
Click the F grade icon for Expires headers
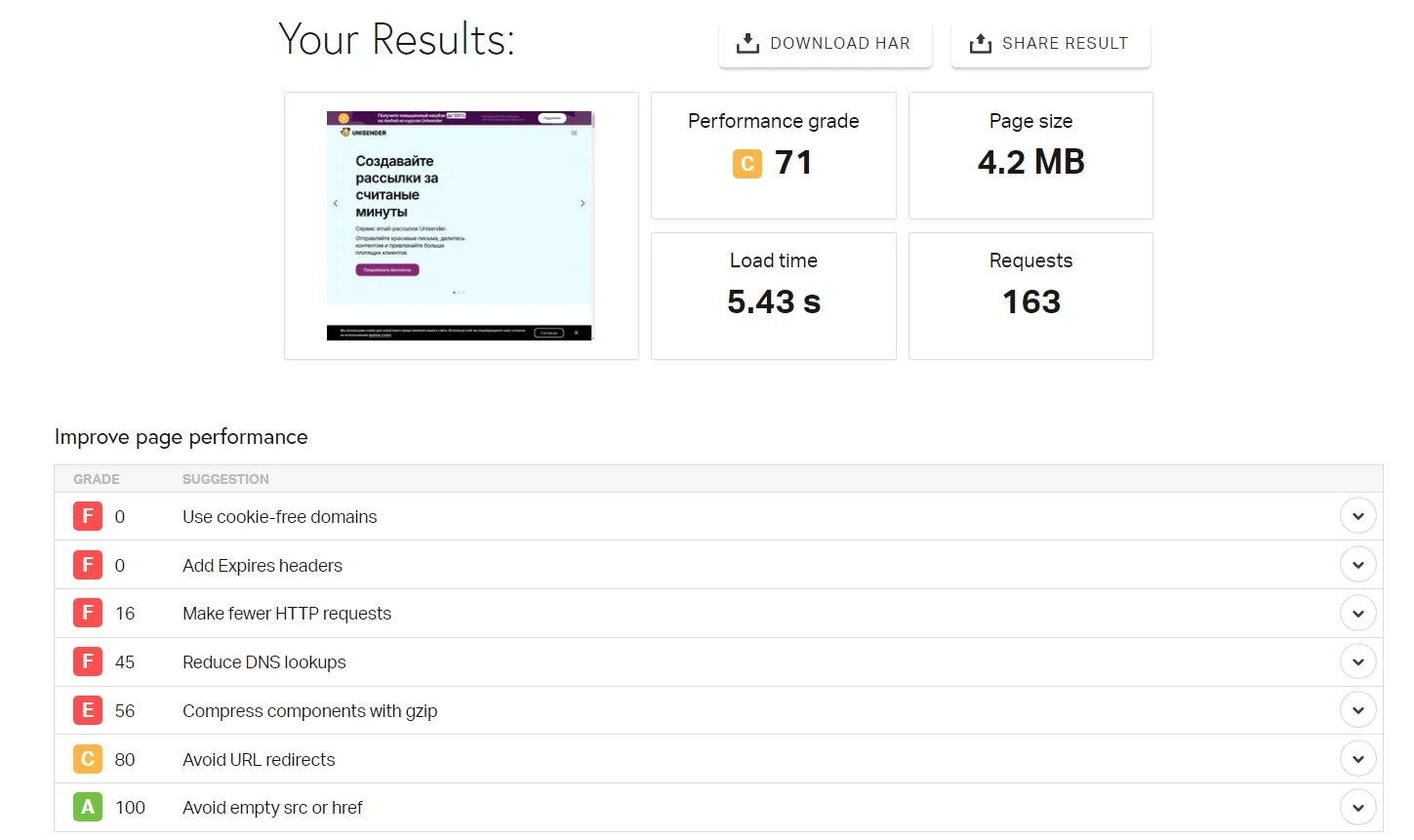[88, 565]
